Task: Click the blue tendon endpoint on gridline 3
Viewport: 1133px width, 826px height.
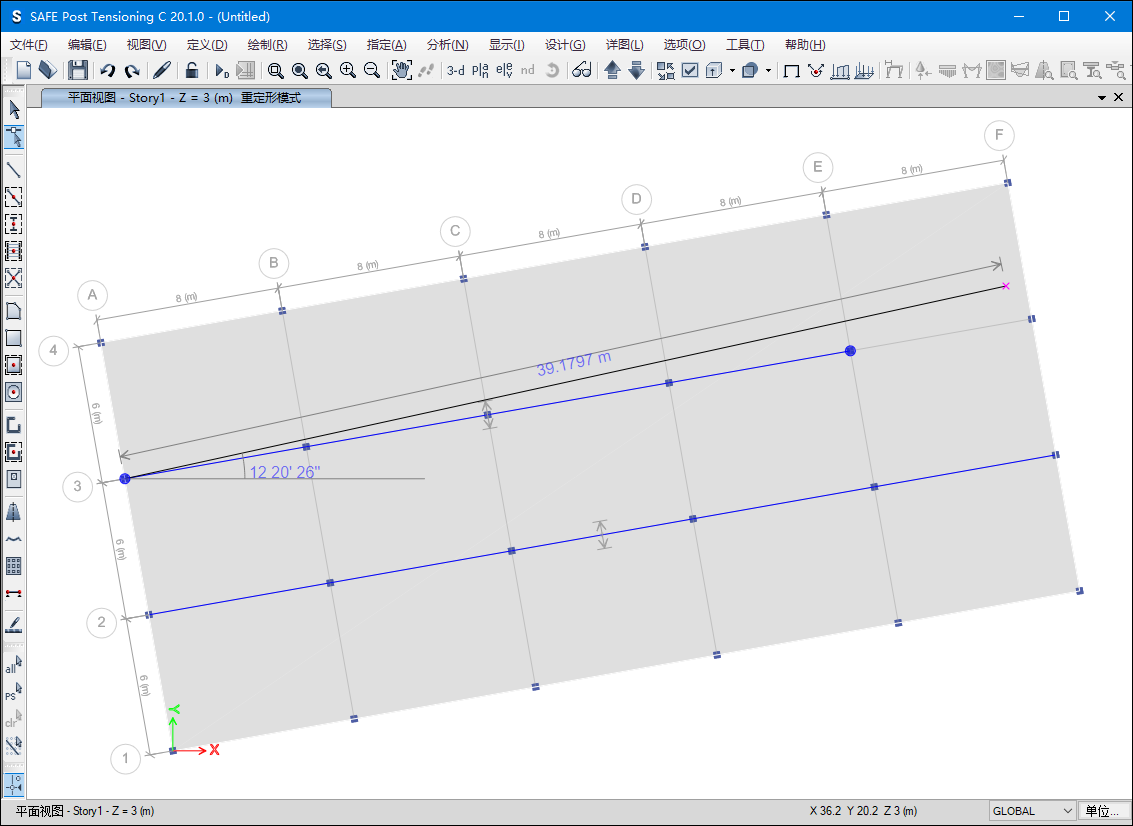Action: coord(125,479)
